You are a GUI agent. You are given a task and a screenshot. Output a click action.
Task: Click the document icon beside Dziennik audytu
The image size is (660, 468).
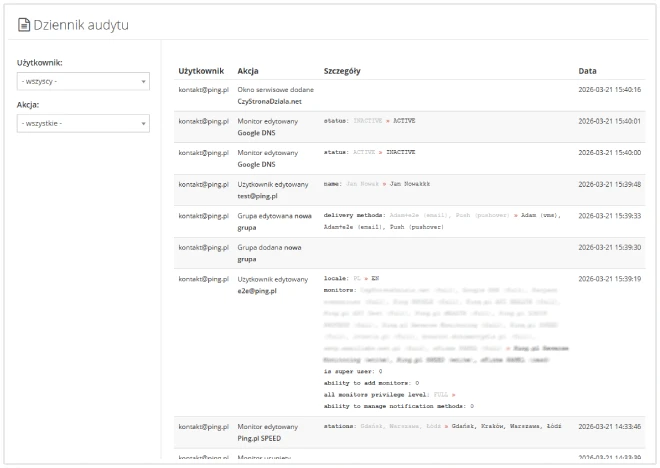24,23
